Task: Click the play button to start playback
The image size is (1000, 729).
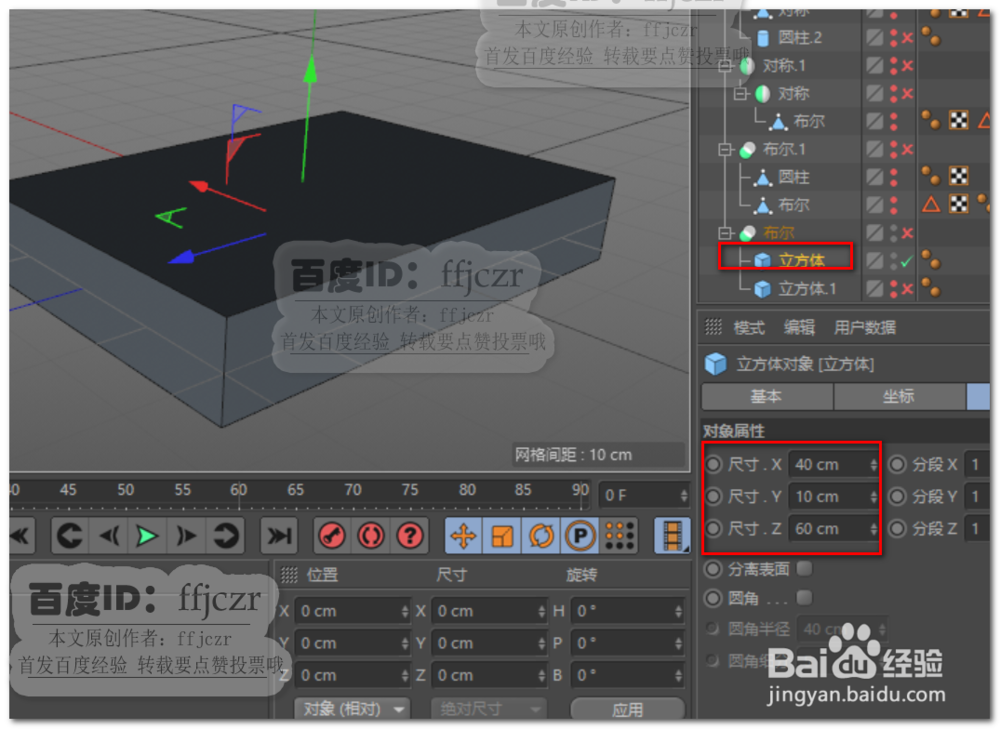Action: [x=146, y=536]
